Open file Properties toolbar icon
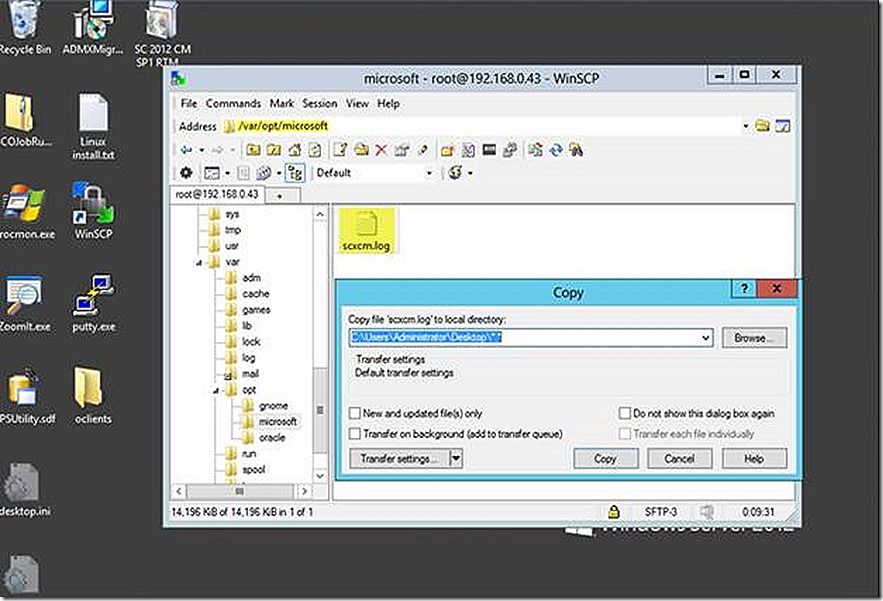 tap(402, 150)
